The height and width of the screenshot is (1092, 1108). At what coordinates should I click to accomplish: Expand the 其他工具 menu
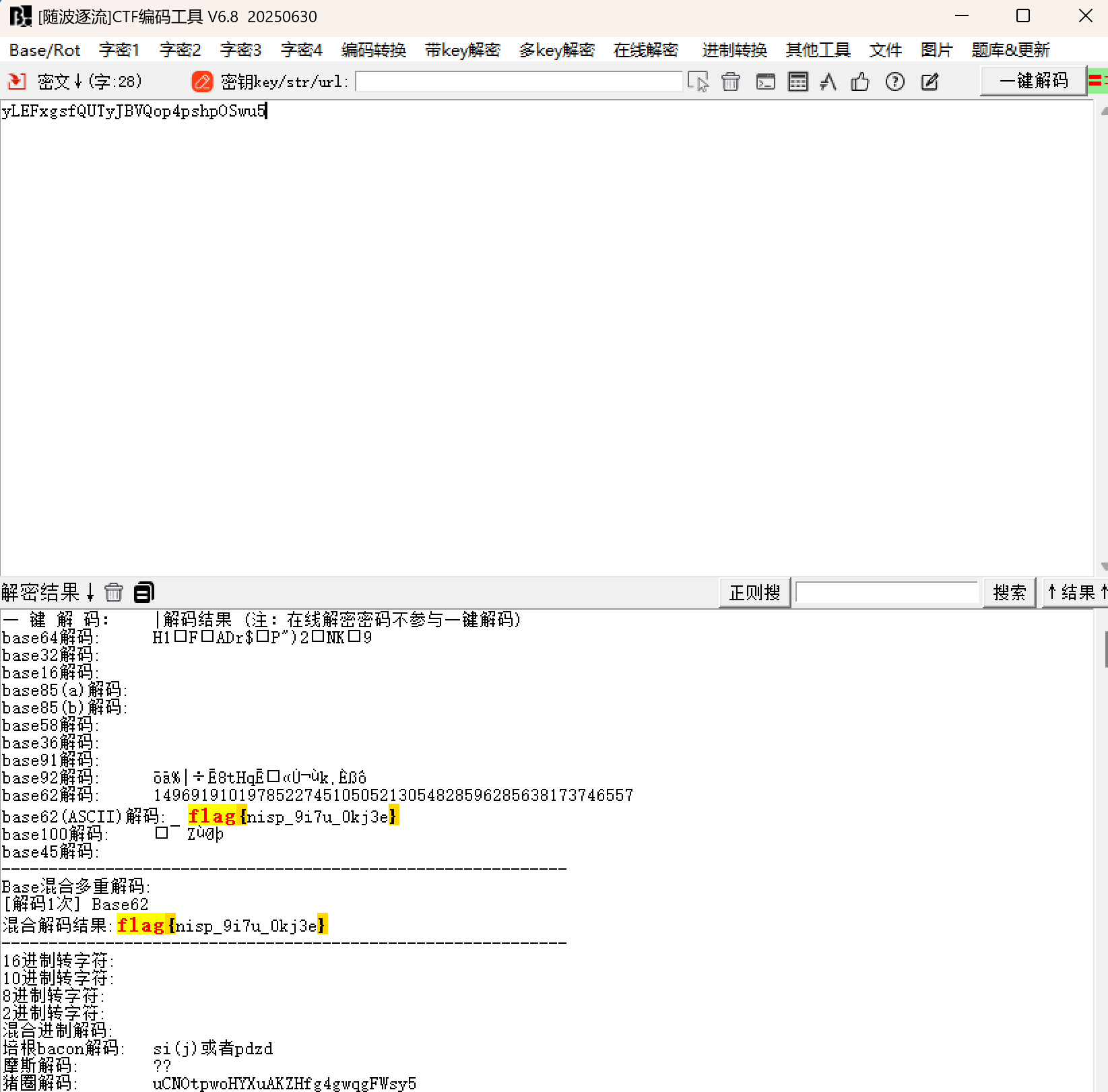[818, 51]
